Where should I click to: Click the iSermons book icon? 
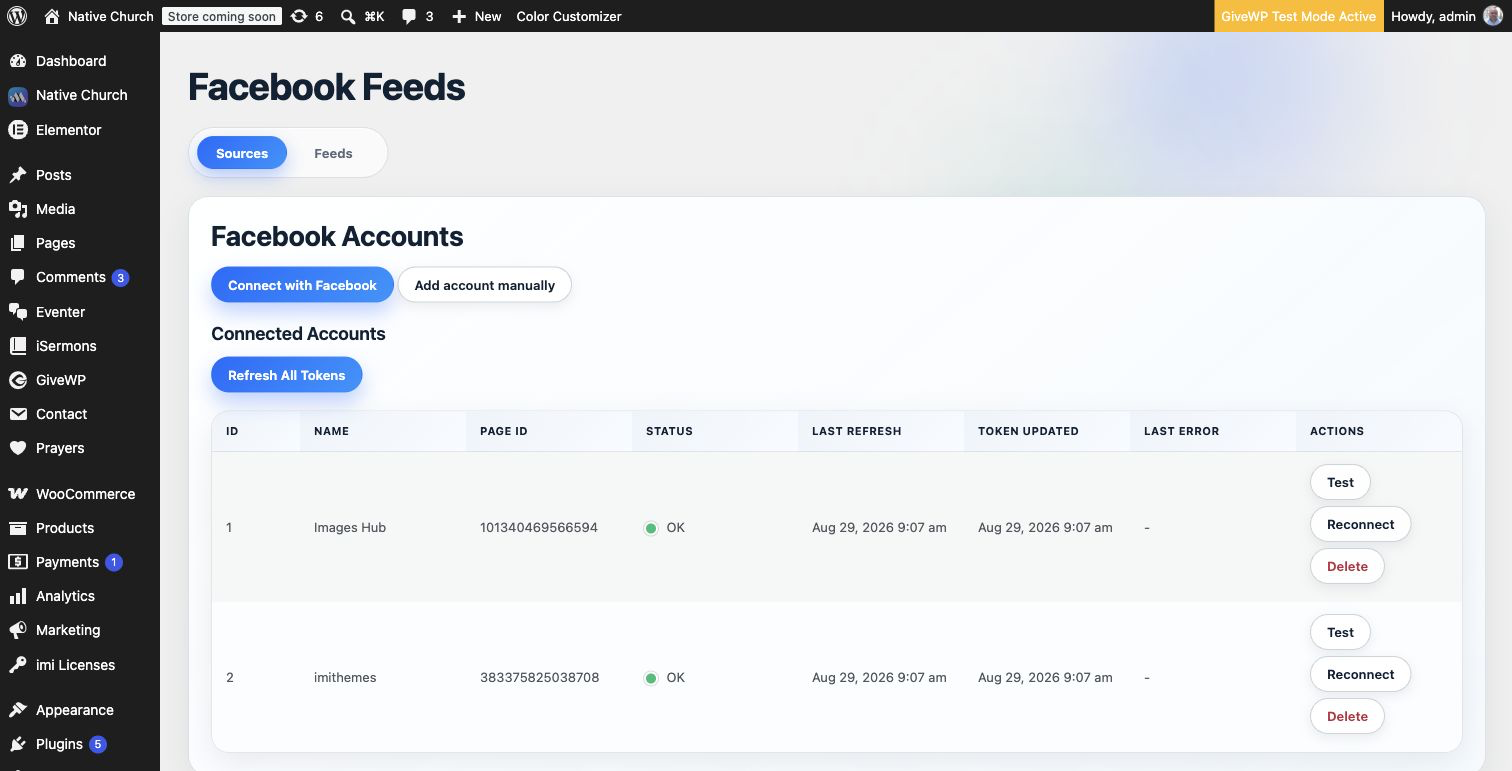pos(18,346)
